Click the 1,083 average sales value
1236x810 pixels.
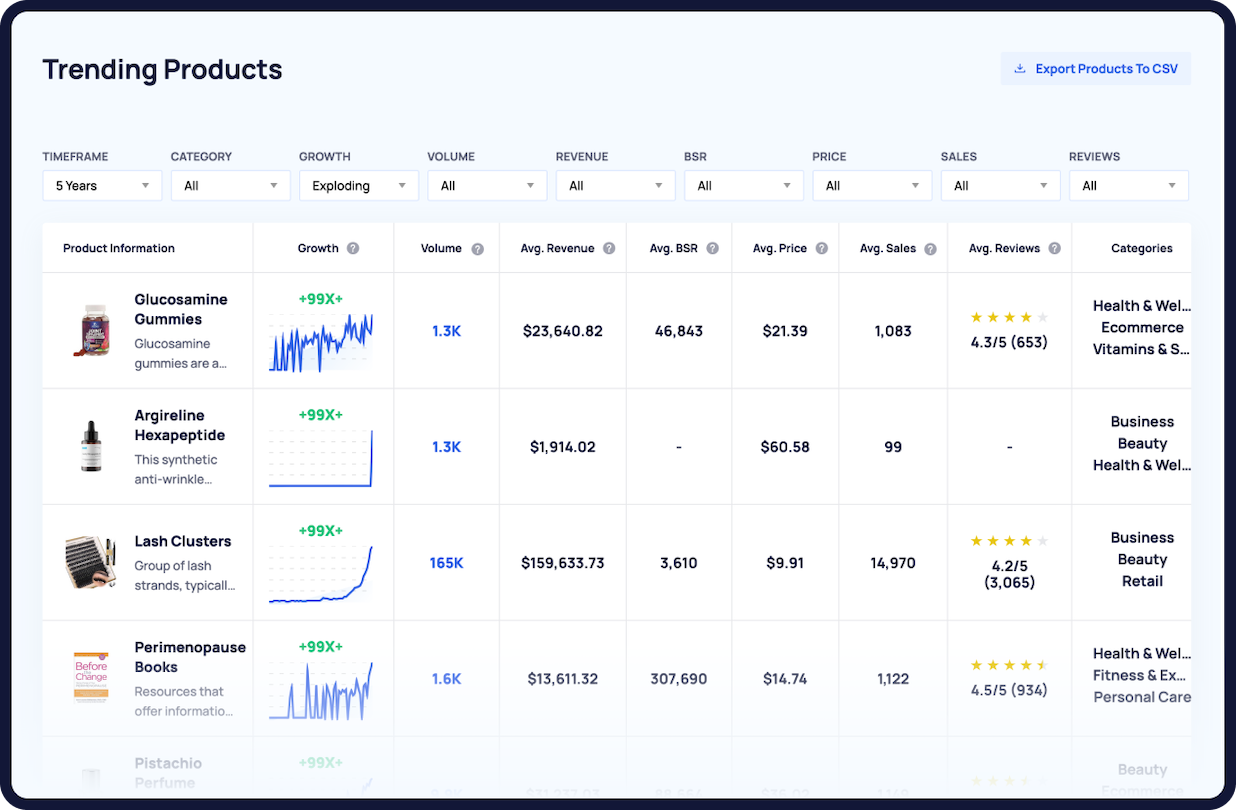(893, 331)
